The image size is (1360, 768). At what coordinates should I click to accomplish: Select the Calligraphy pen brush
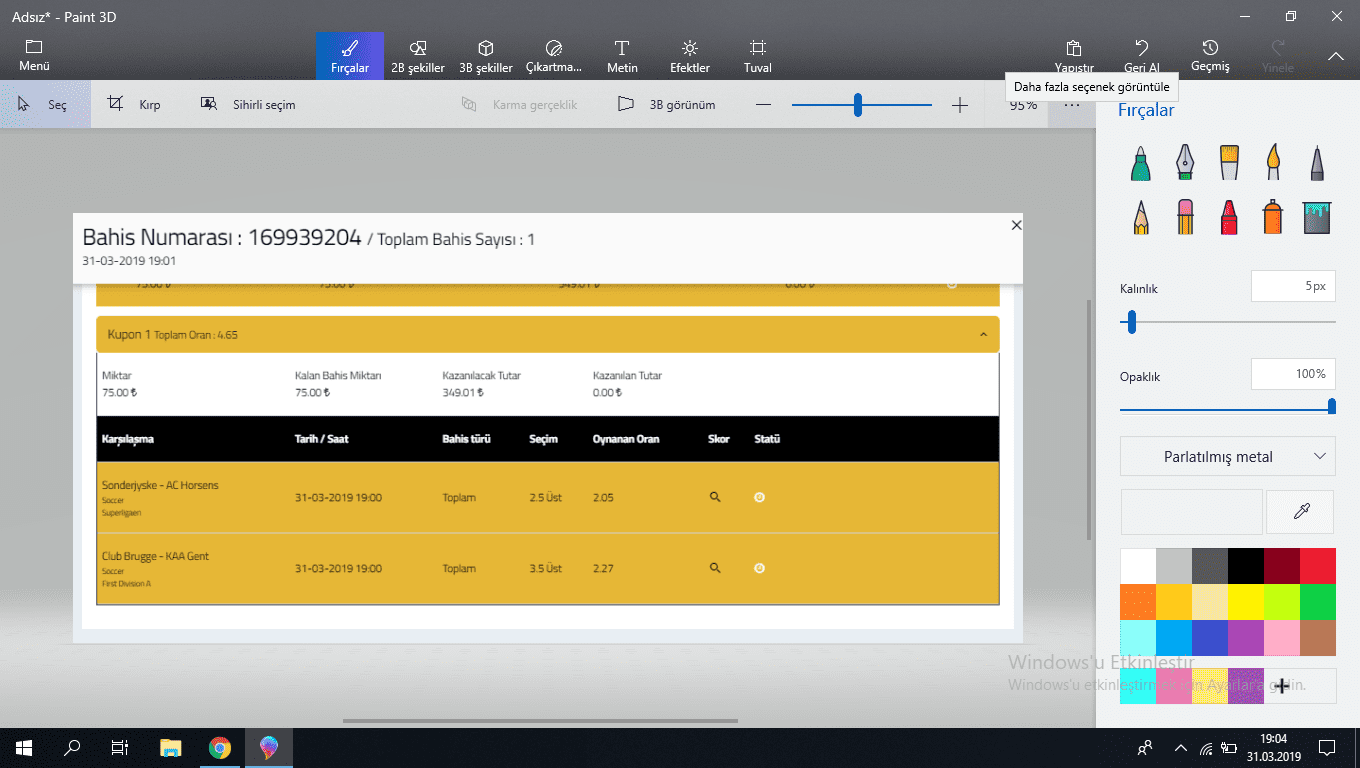point(1185,163)
